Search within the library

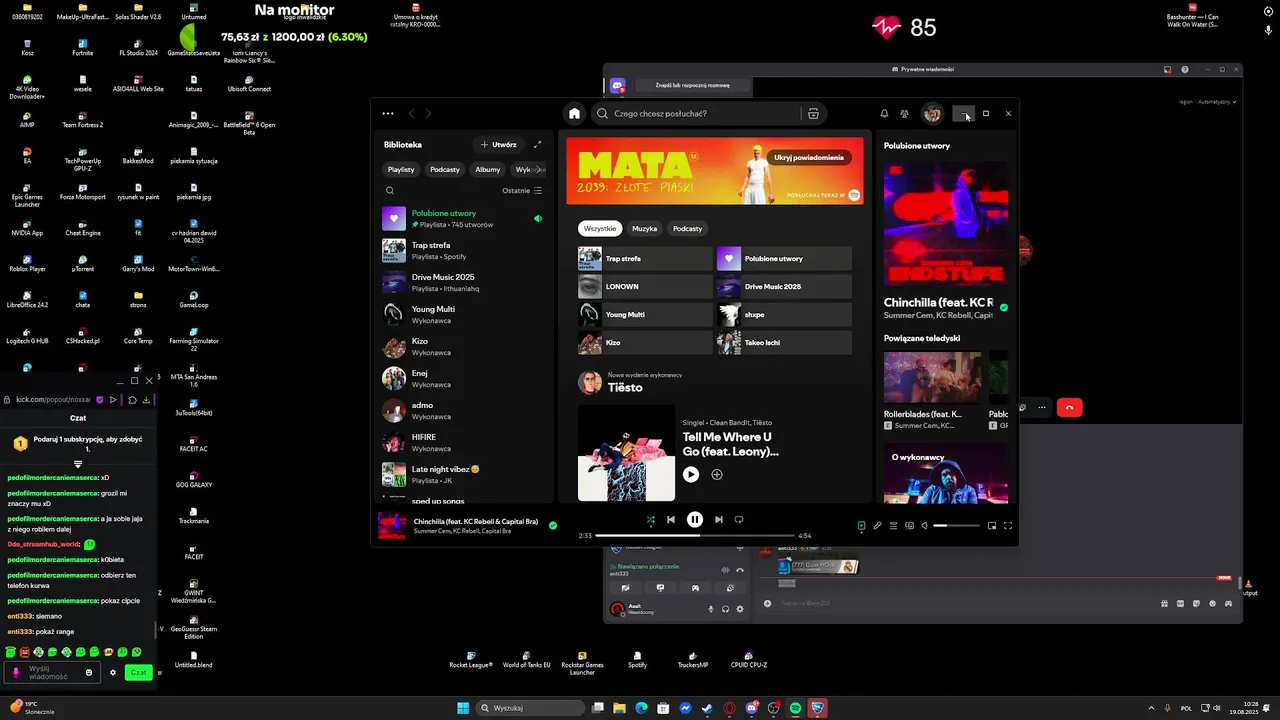[x=390, y=190]
